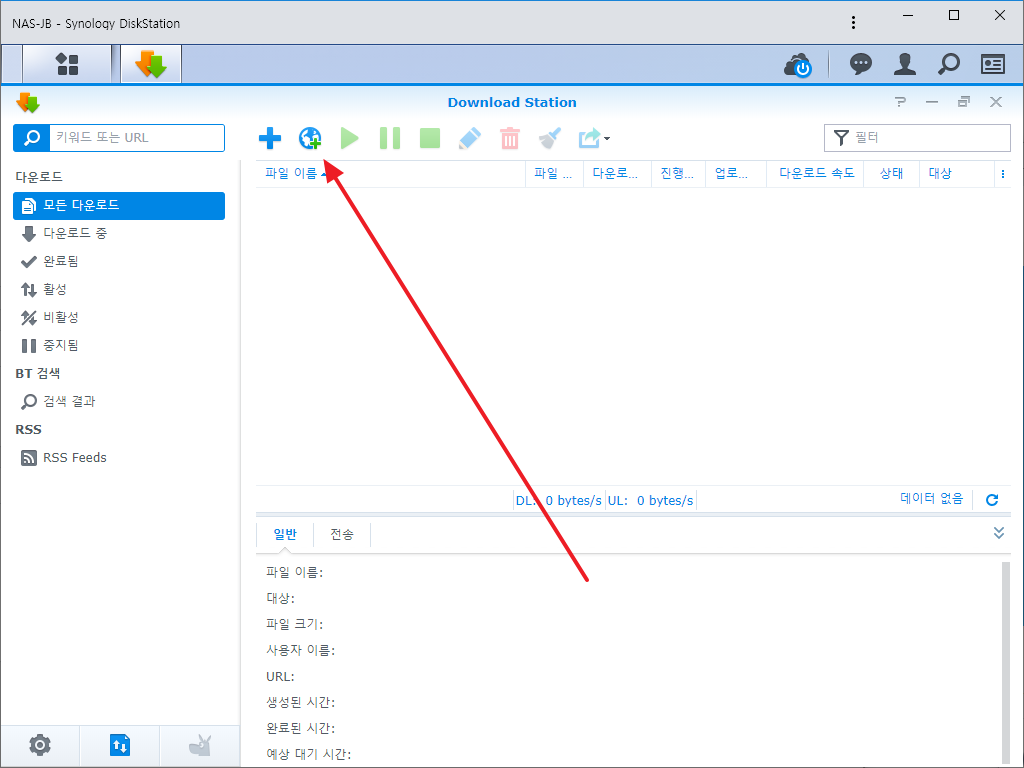Minimize the Download Station inner window
The image size is (1024, 768).
coord(932,102)
